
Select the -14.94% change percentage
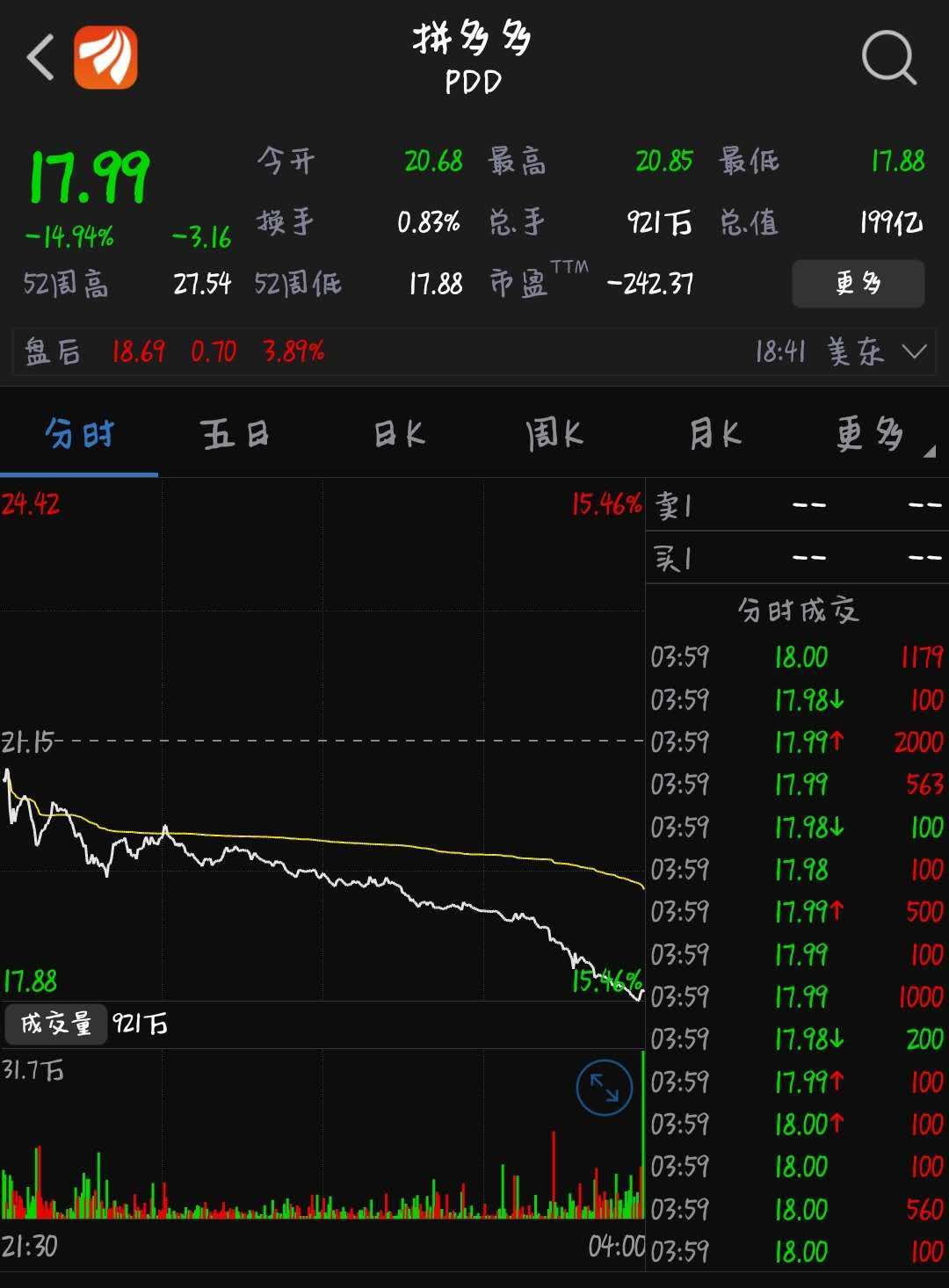pyautogui.click(x=69, y=236)
